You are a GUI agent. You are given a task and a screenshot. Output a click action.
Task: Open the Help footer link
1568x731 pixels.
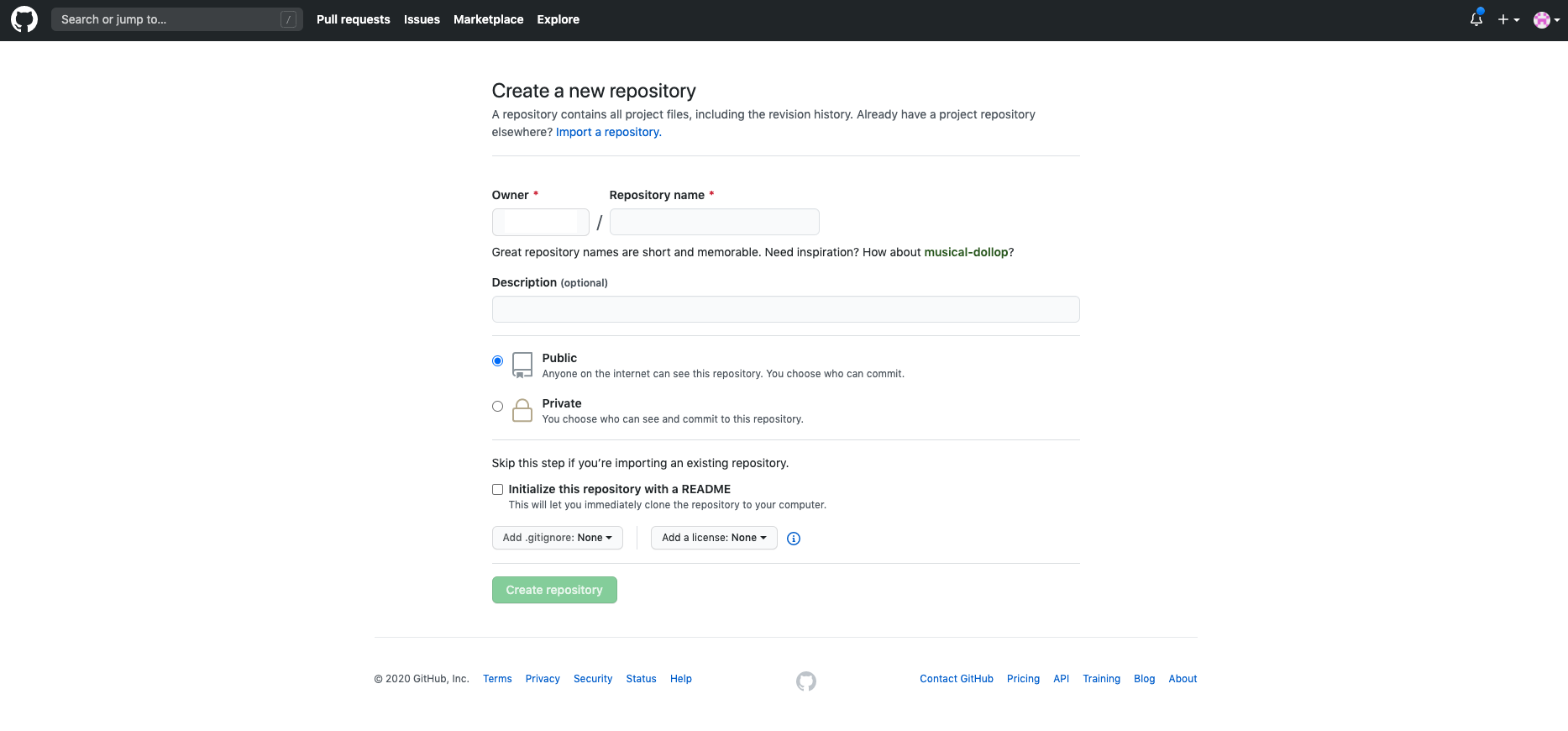[x=681, y=679]
